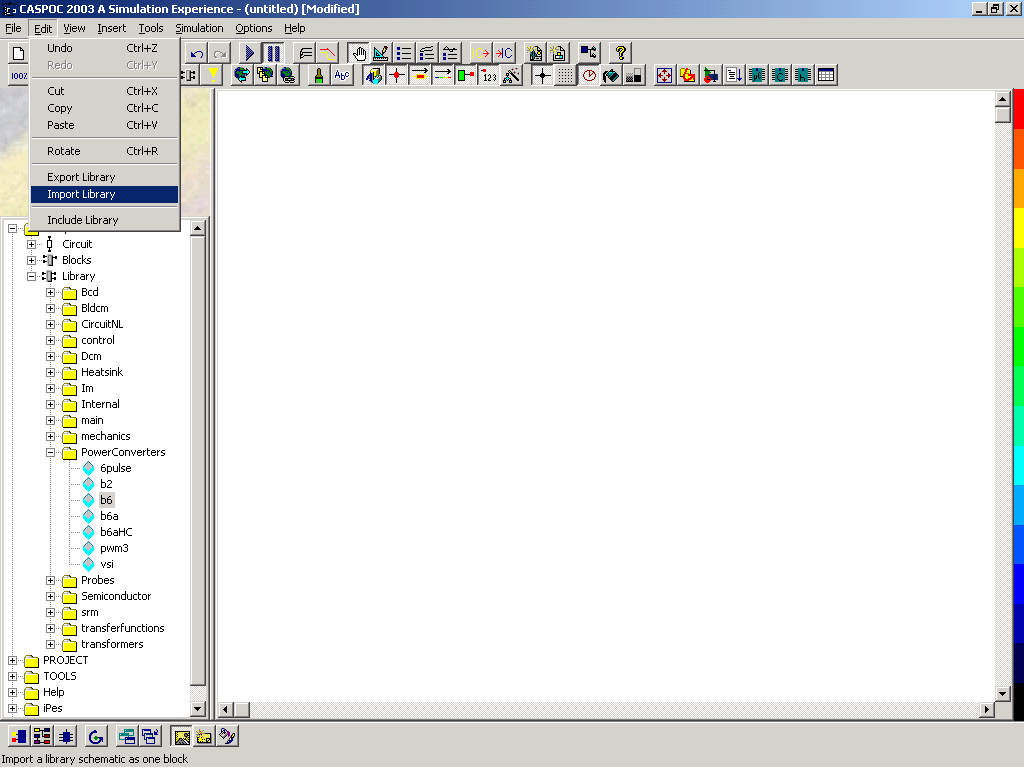
Task: Select the b6 library component
Action: 106,500
